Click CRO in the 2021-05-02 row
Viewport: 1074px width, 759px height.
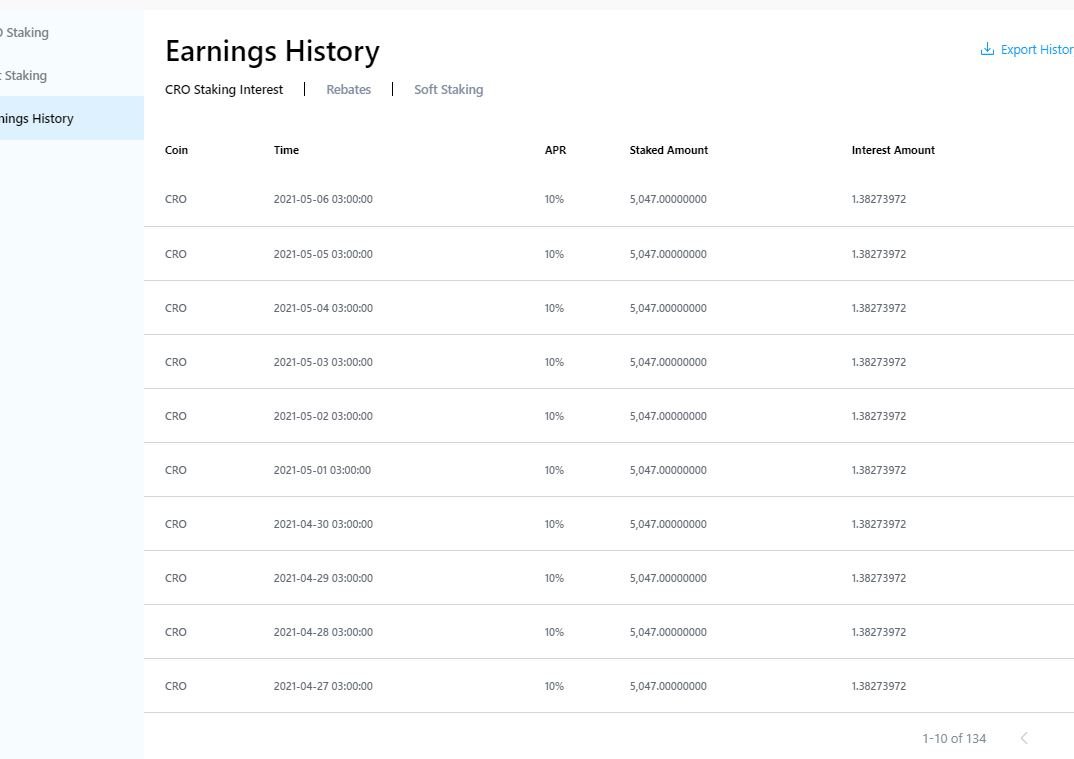[x=175, y=416]
